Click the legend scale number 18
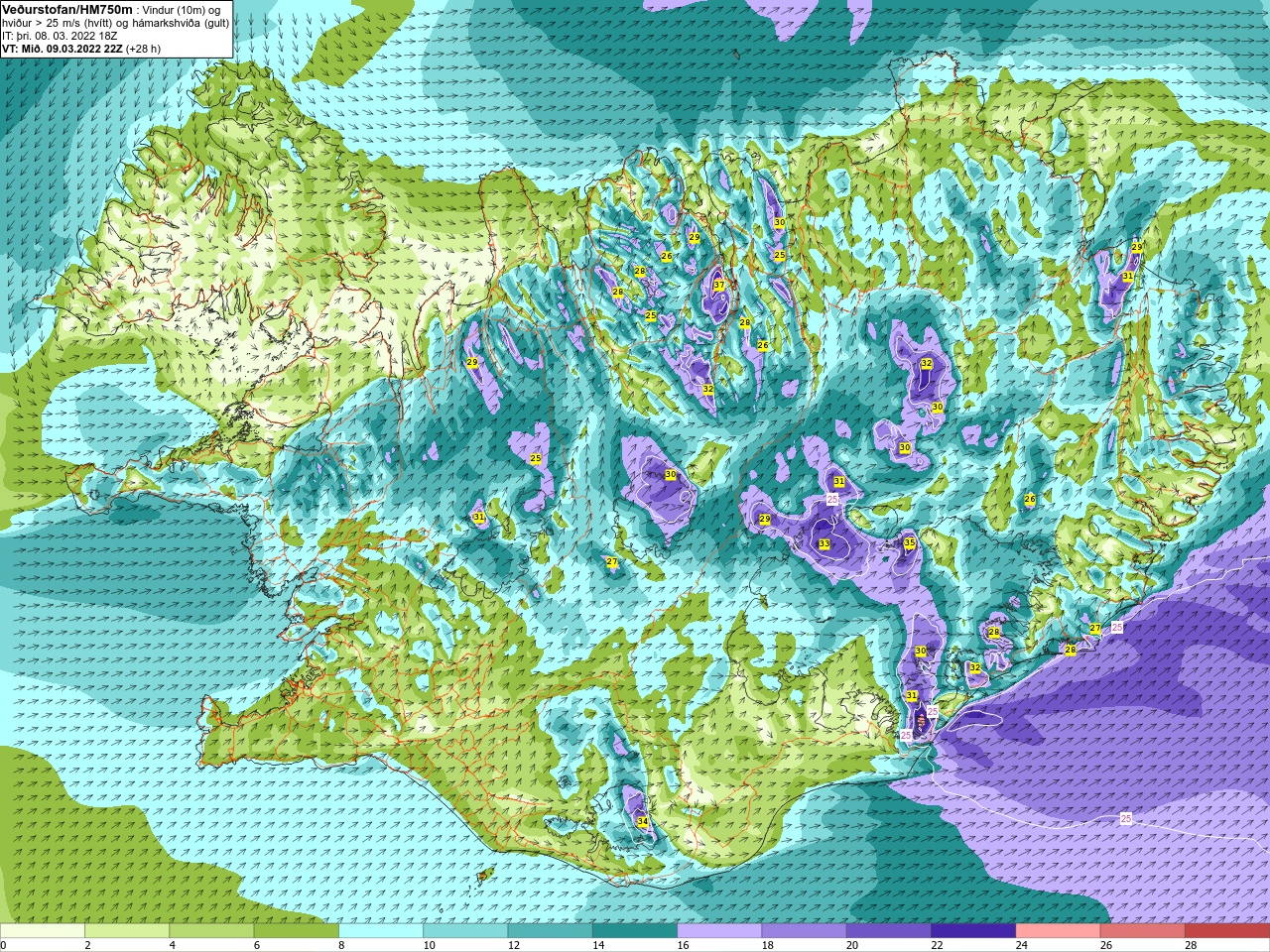Image resolution: width=1270 pixels, height=952 pixels. pyautogui.click(x=767, y=945)
